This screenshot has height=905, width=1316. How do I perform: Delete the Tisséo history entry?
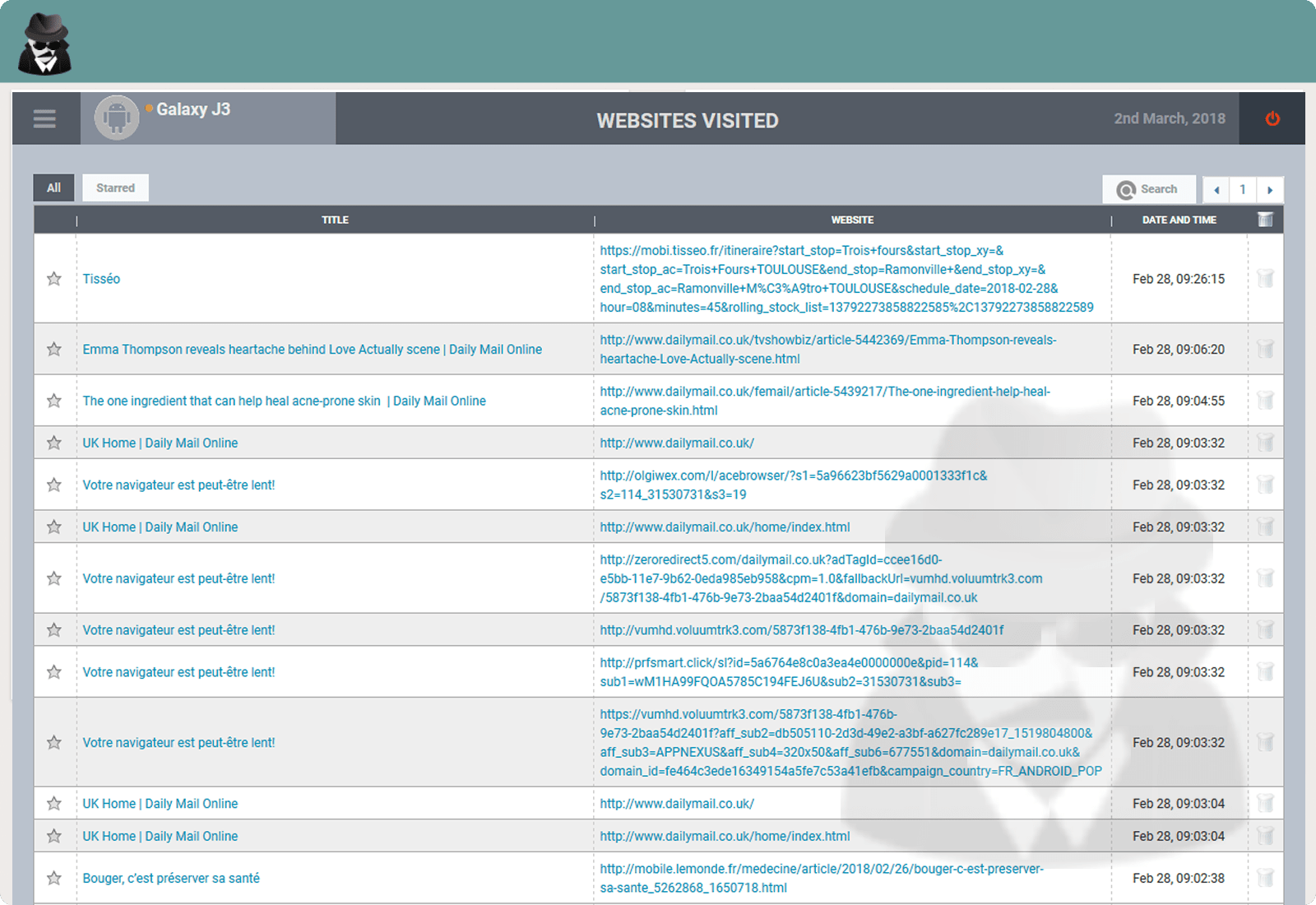click(1265, 279)
